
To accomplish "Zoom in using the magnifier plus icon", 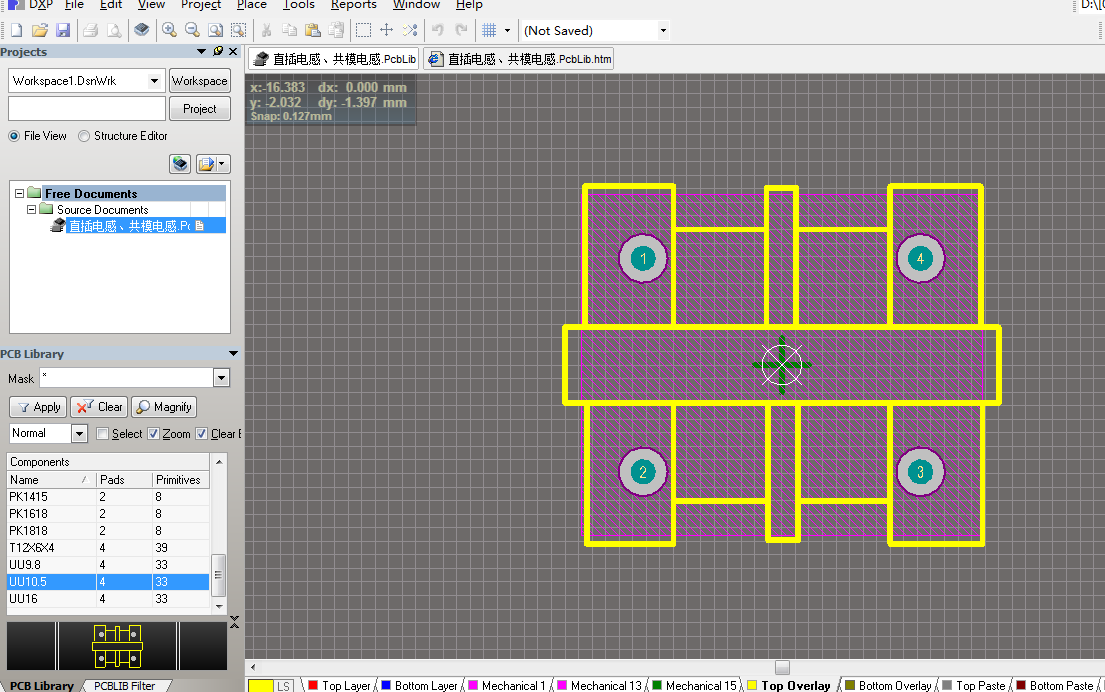I will pos(169,30).
